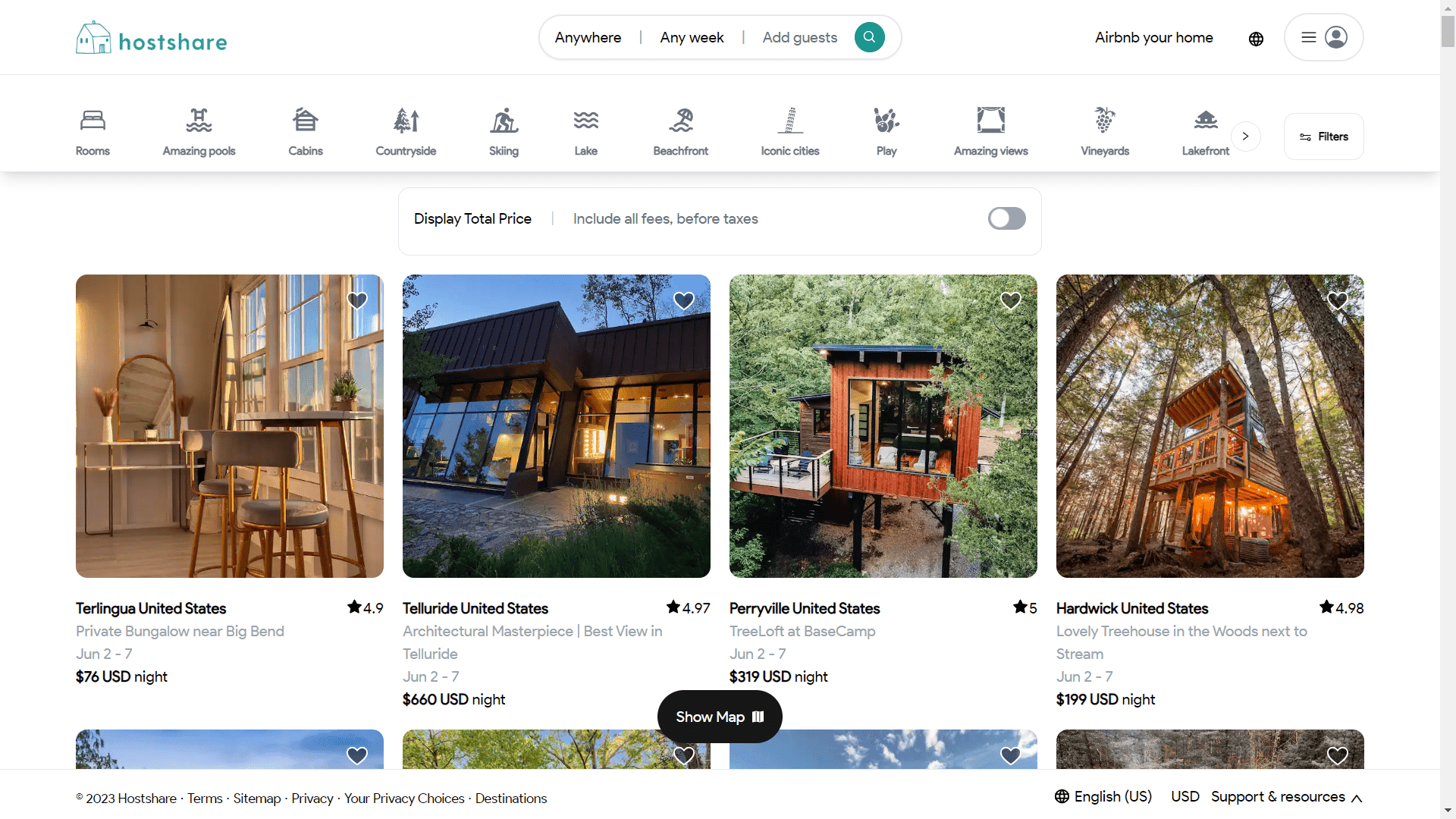Open the Anywhere destination search

[588, 36]
